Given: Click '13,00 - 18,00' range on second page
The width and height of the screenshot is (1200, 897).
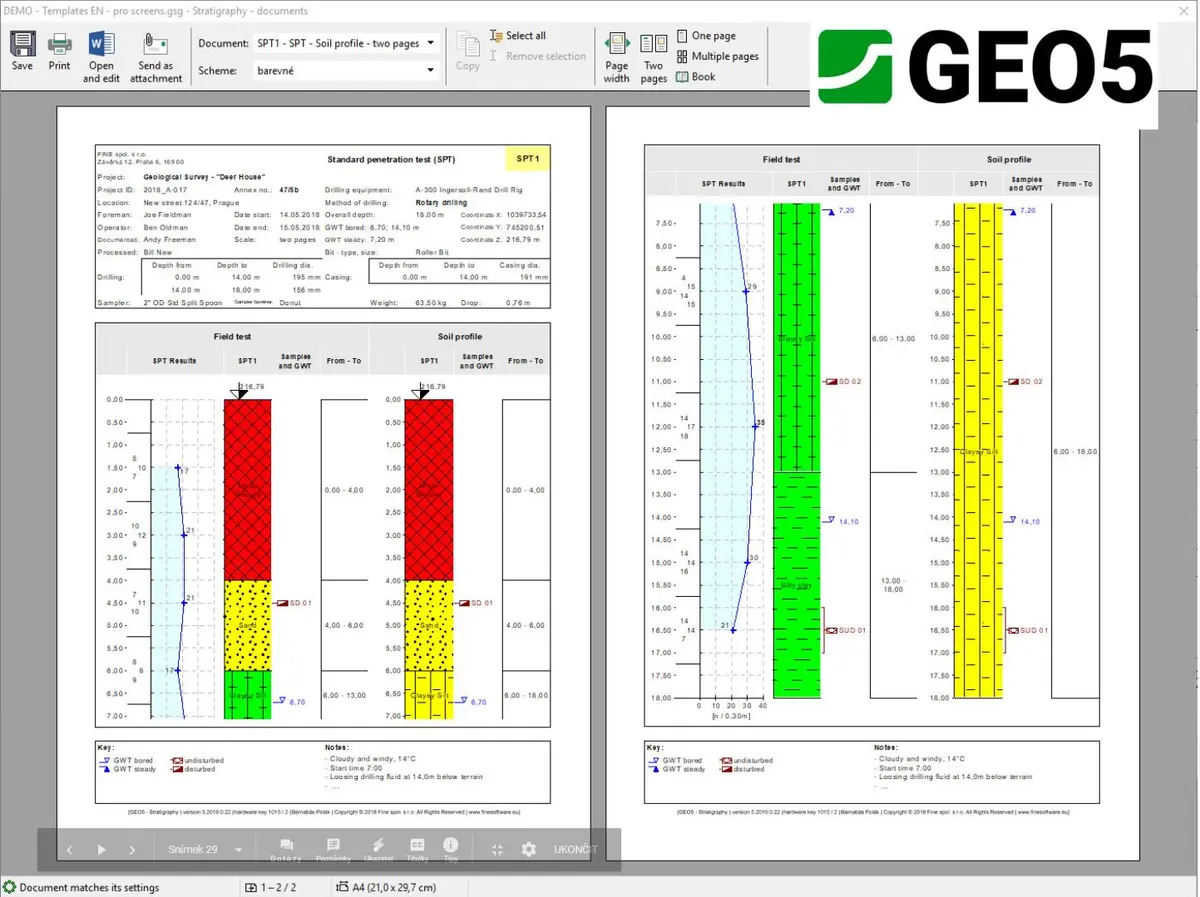Looking at the screenshot, I should point(893,585).
